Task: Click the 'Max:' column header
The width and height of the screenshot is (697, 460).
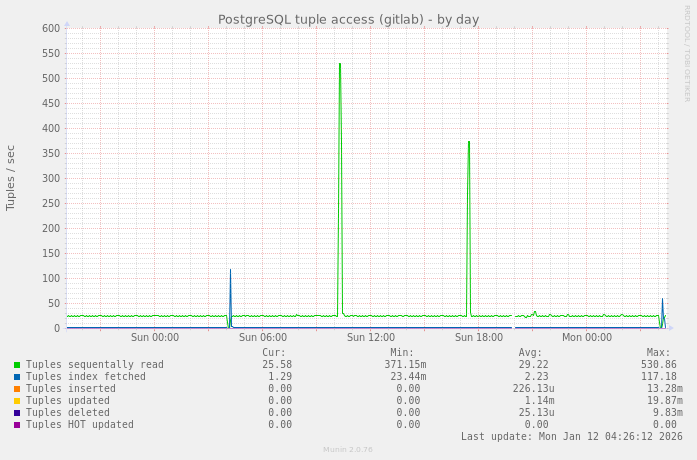Action: (658, 352)
